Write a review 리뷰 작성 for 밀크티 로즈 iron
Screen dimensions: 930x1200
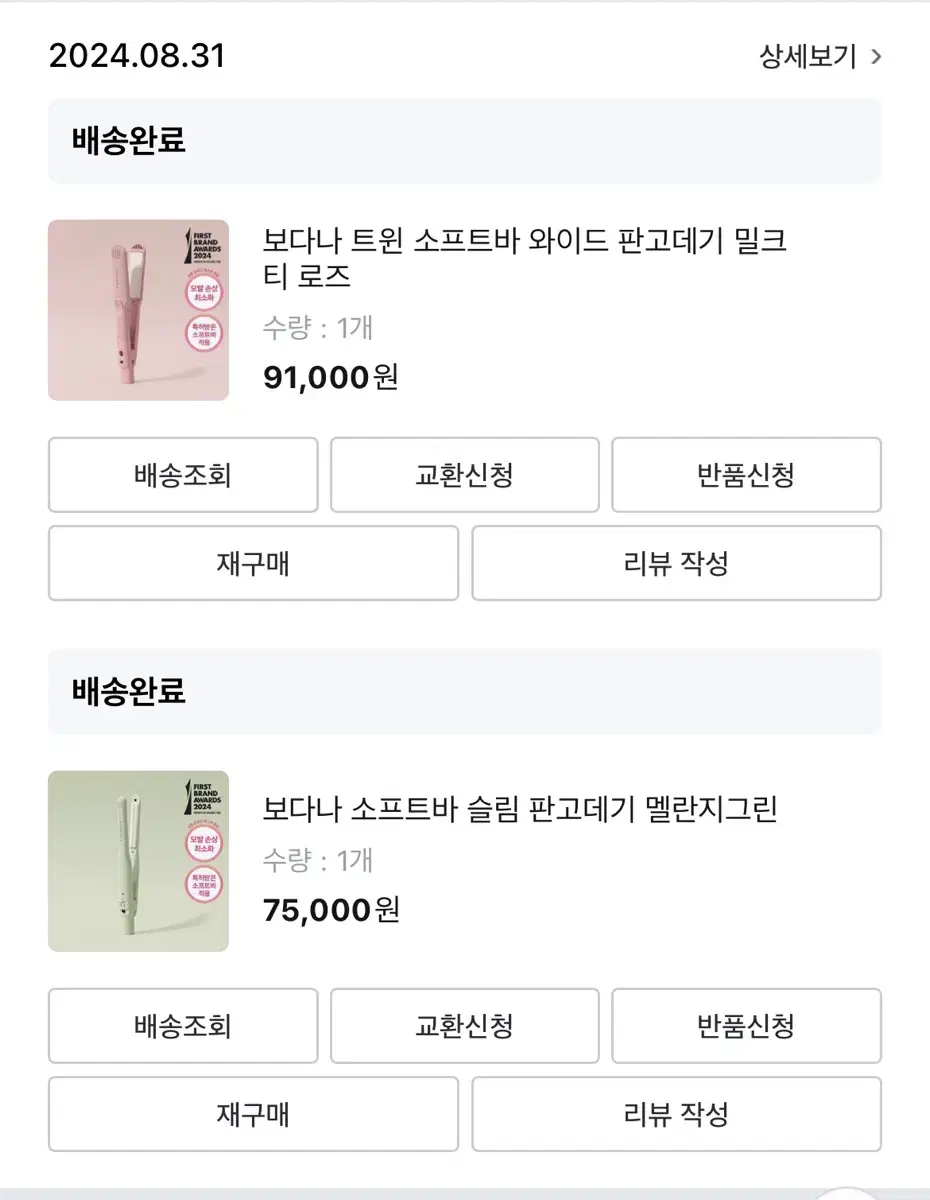(677, 563)
